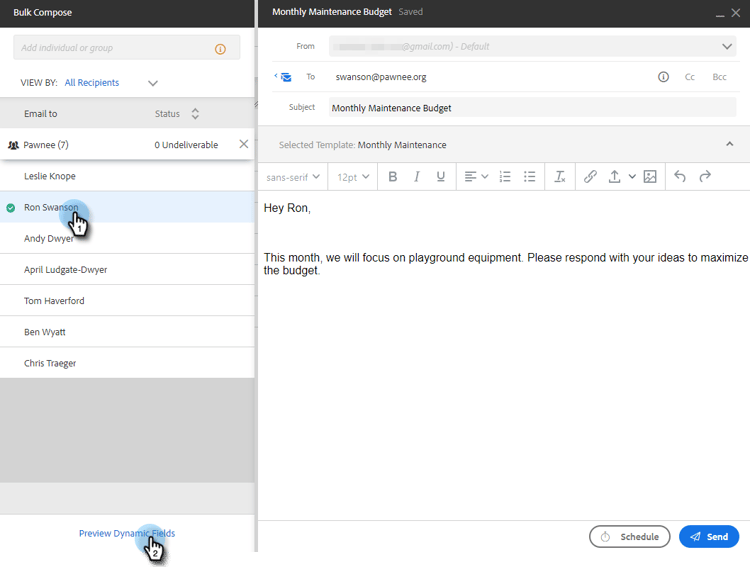Close the compose window
Image resolution: width=750 pixels, height=567 pixels.
click(736, 13)
